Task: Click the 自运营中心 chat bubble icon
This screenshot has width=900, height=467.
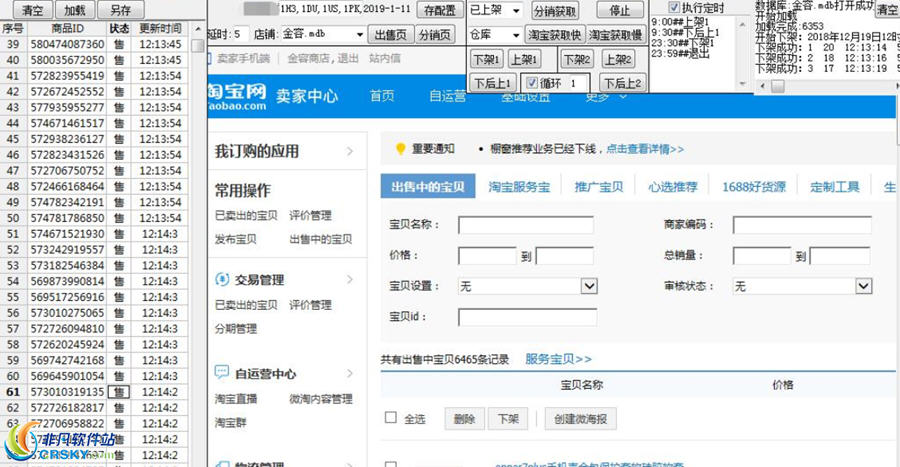Action: pyautogui.click(x=222, y=373)
